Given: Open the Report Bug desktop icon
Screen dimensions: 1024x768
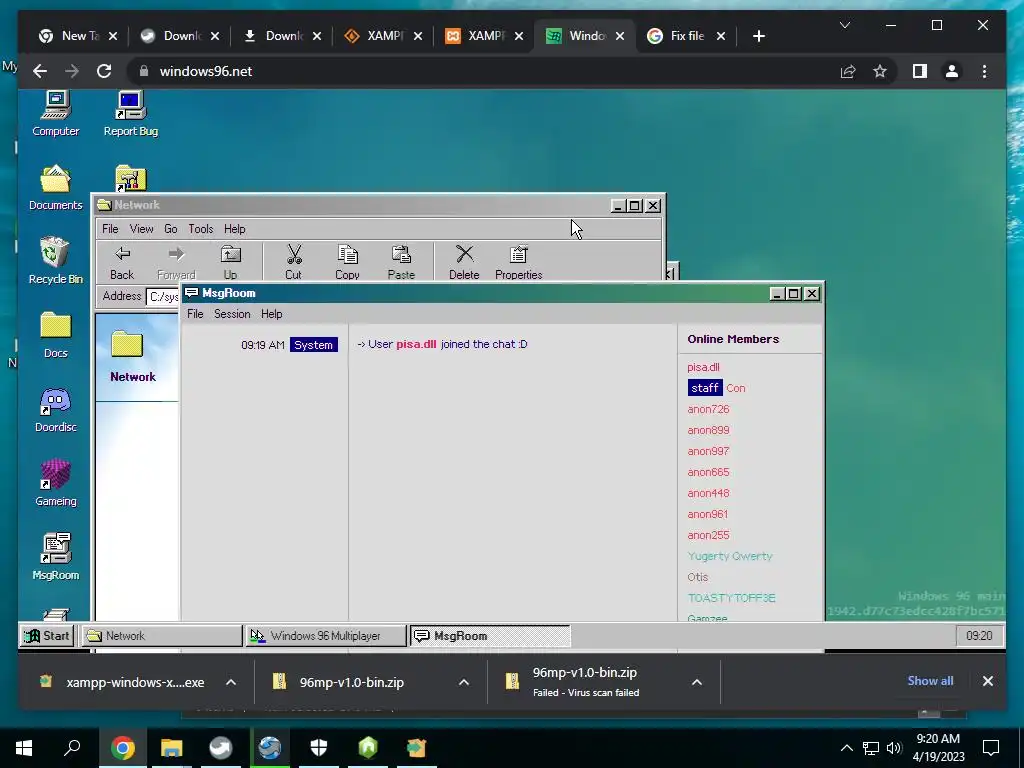Looking at the screenshot, I should tap(131, 112).
